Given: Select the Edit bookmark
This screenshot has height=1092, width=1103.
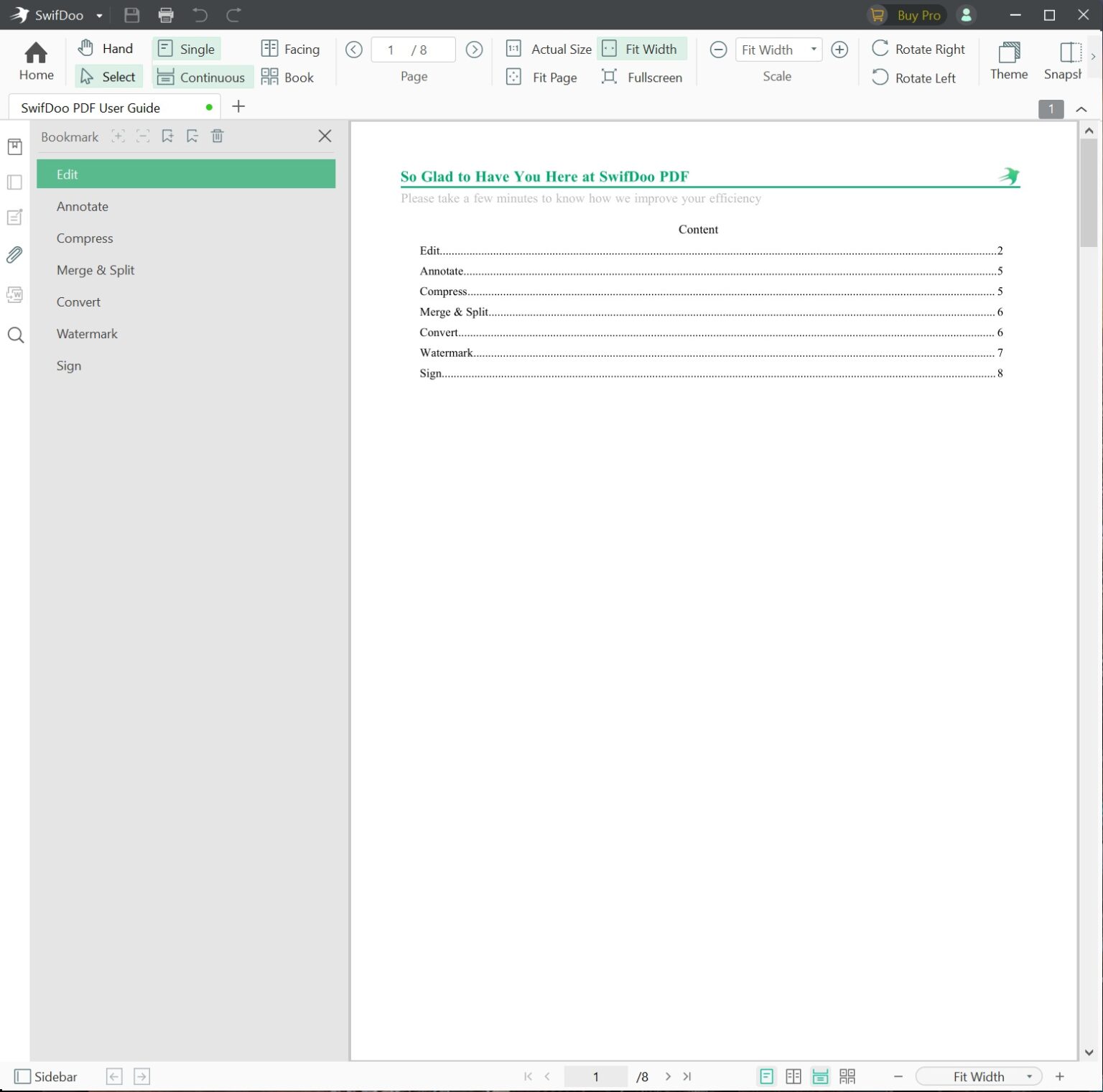Looking at the screenshot, I should click(x=186, y=174).
